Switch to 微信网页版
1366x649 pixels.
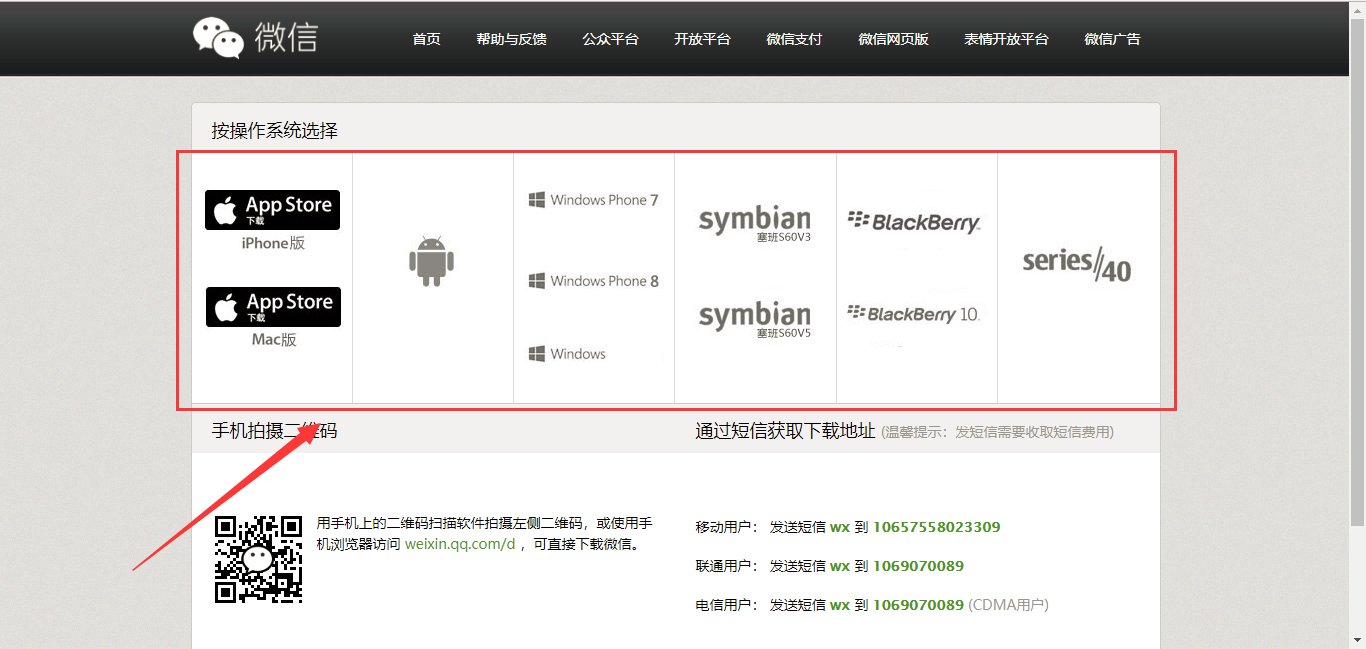click(x=893, y=39)
